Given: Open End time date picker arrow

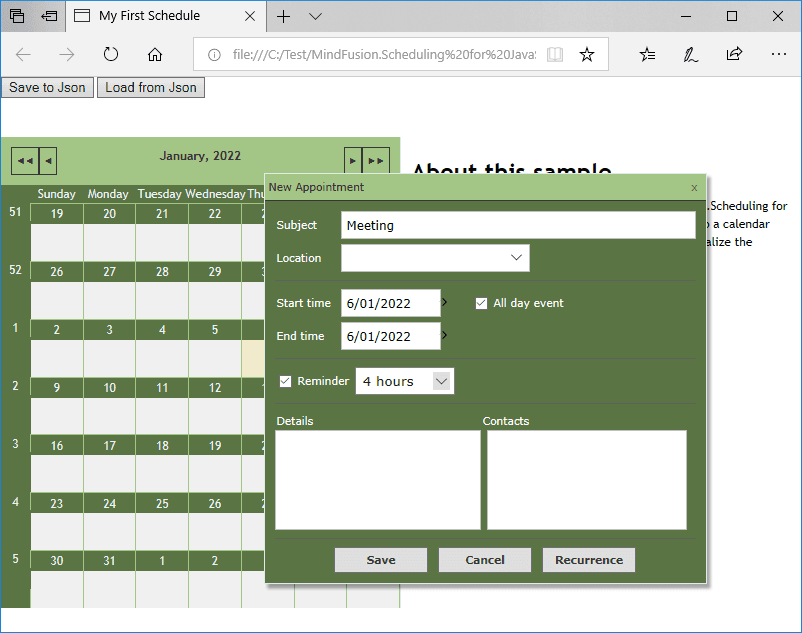Looking at the screenshot, I should (x=444, y=335).
